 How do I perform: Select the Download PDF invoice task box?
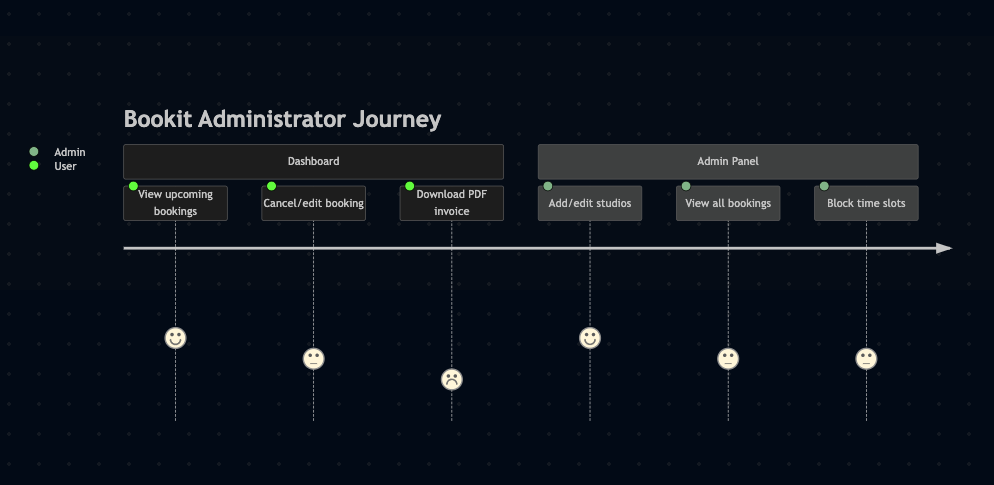click(451, 203)
